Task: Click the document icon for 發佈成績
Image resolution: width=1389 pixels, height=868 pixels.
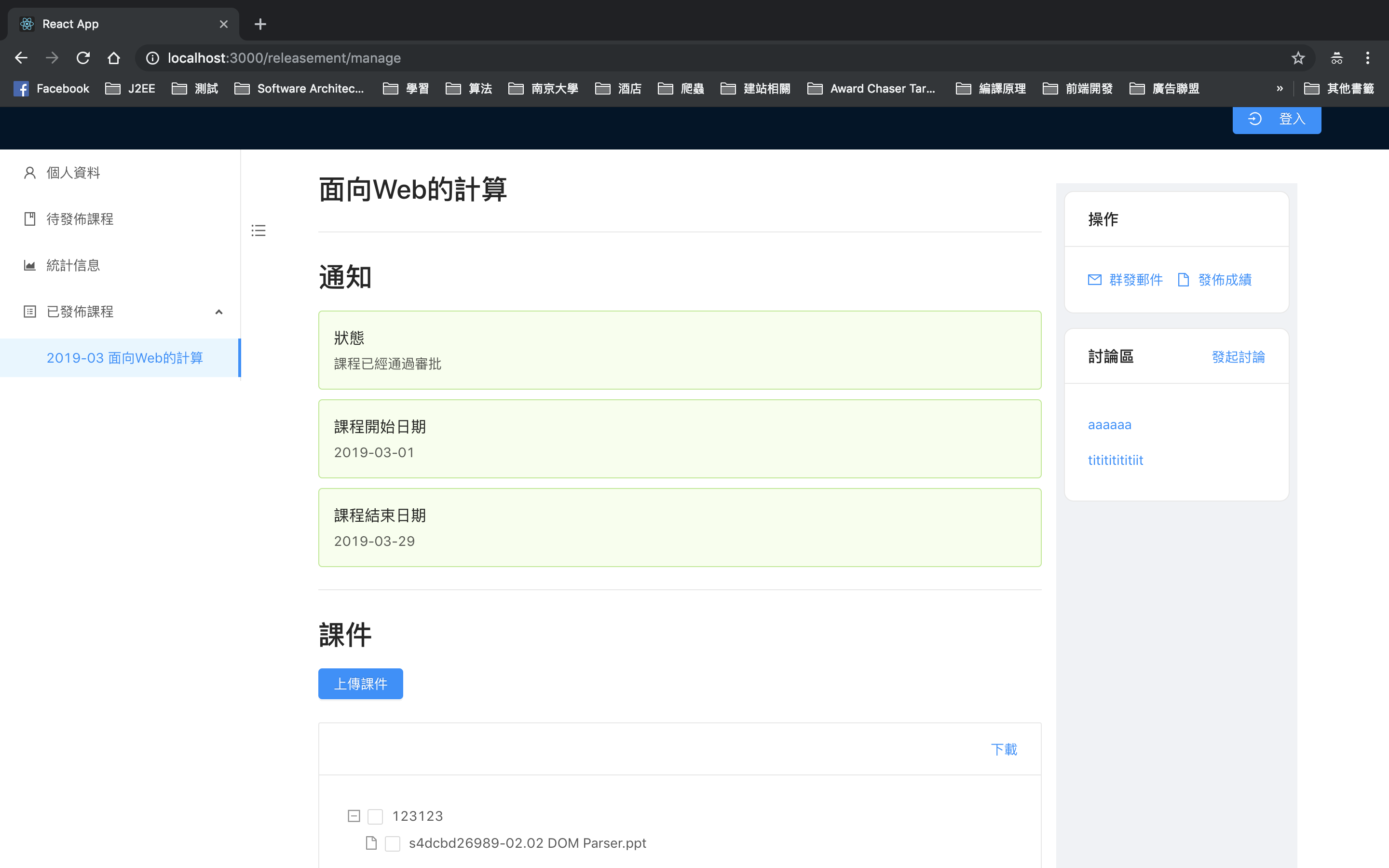Action: pos(1183,280)
